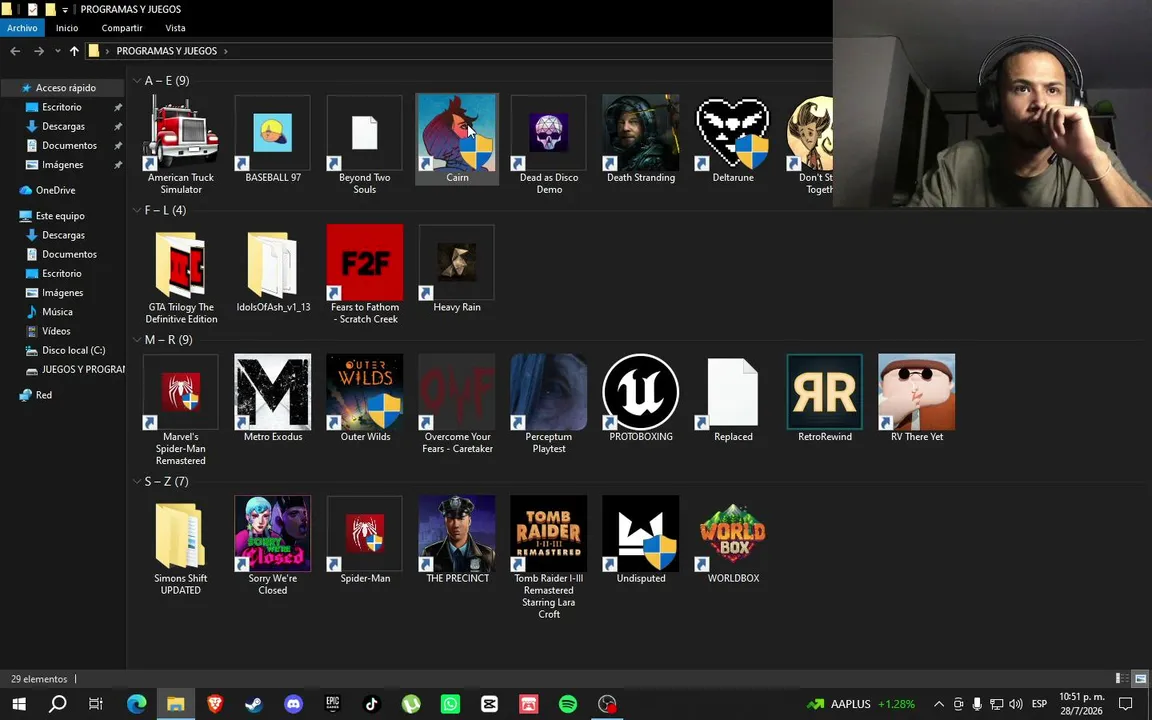Select the Deltarune heart icon

[x=732, y=140]
